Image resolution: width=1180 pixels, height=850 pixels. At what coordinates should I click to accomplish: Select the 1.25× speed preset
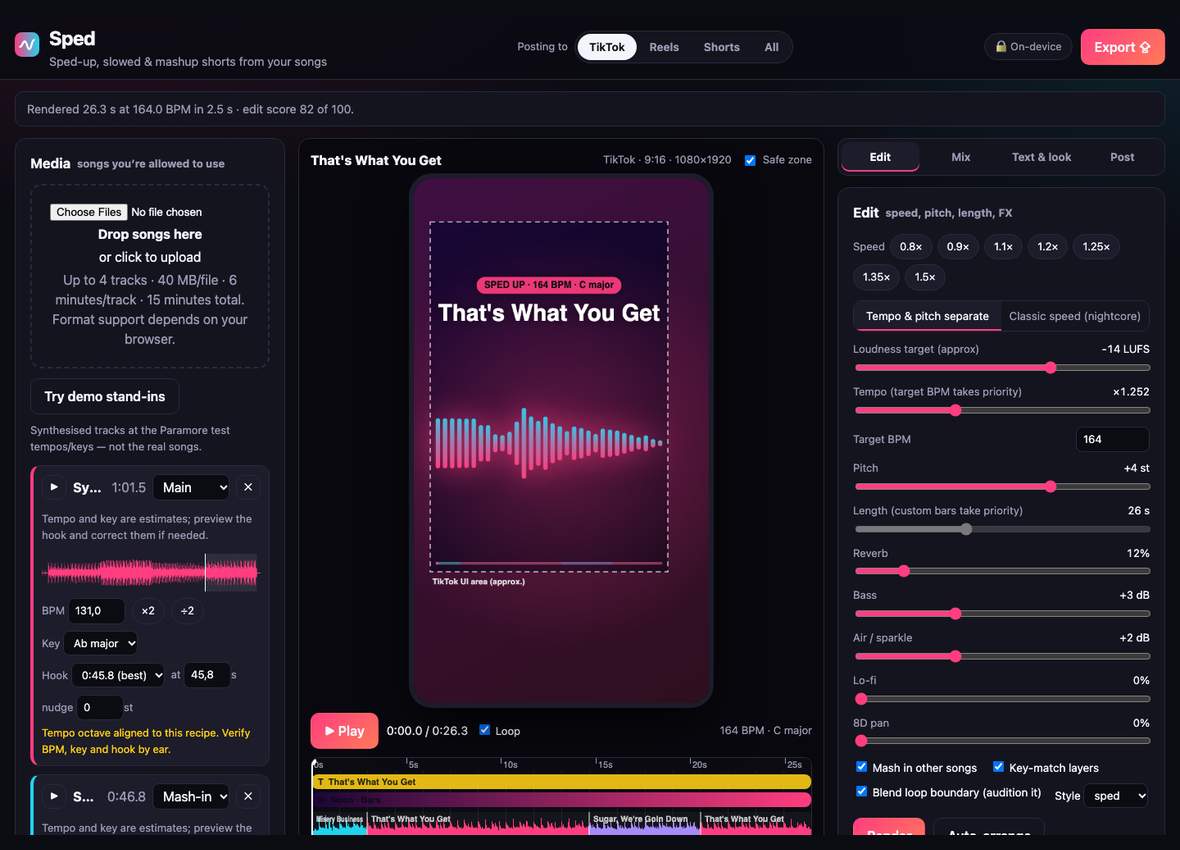tap(1096, 247)
